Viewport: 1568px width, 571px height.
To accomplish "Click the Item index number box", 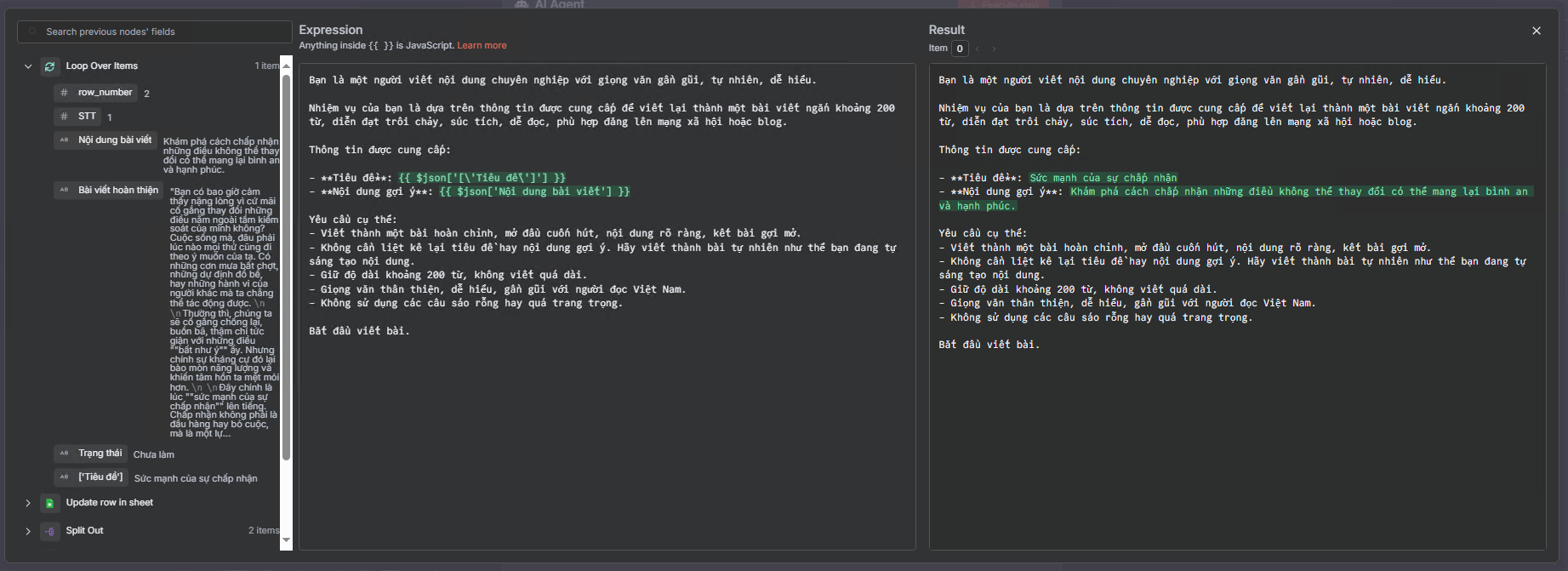I will click(960, 49).
